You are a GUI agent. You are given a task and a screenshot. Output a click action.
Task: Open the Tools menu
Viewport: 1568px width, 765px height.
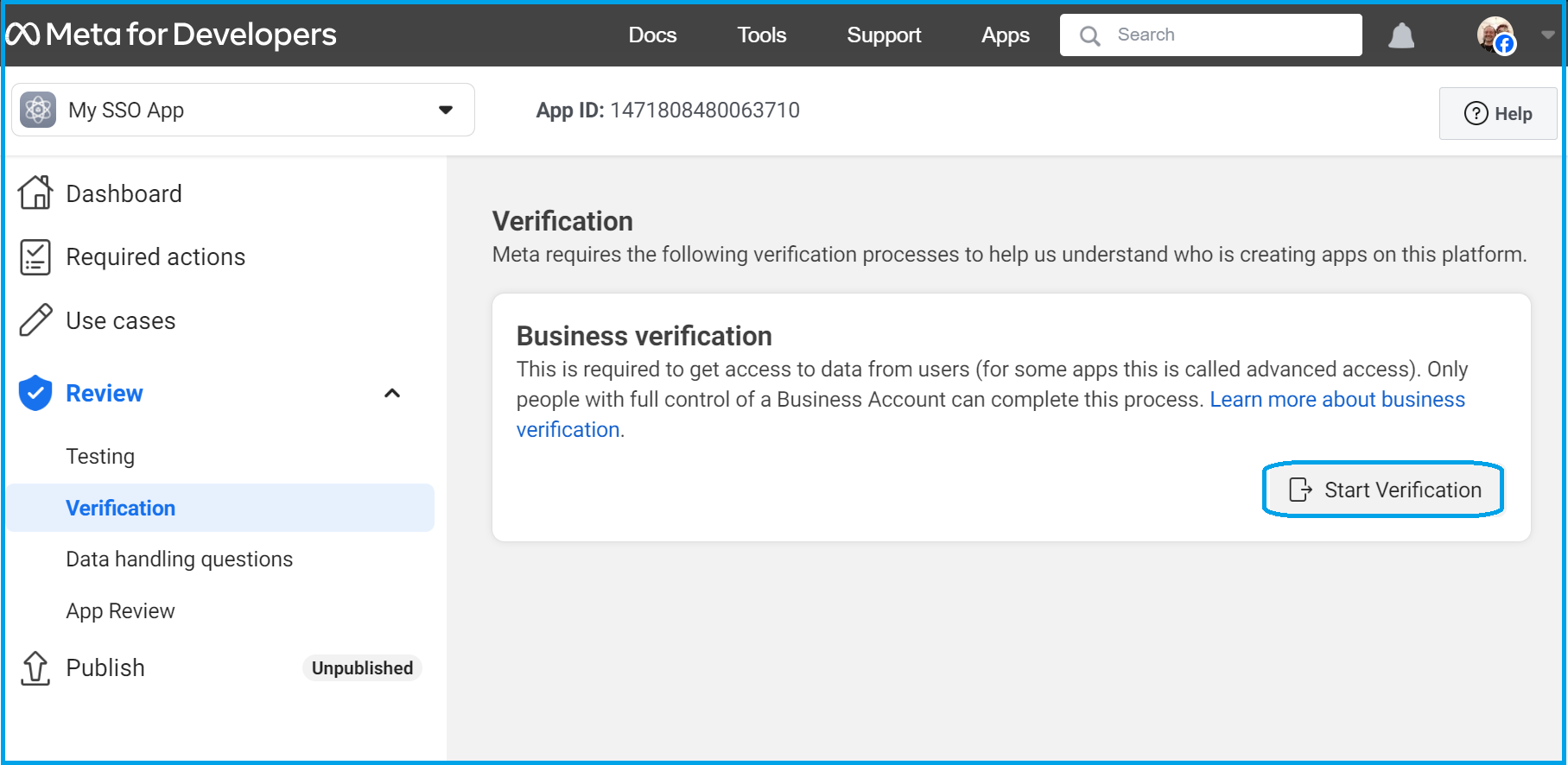point(761,35)
